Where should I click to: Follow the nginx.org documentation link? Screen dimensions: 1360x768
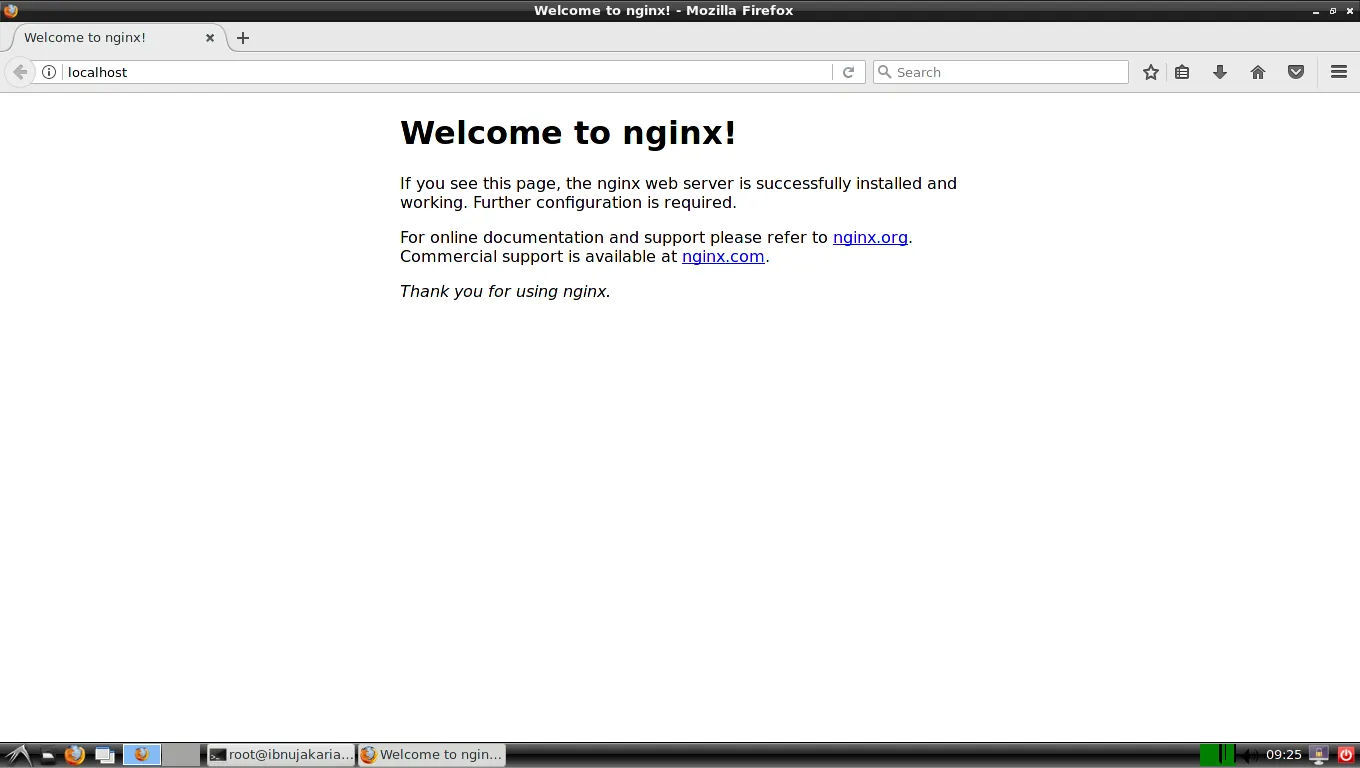(x=870, y=238)
